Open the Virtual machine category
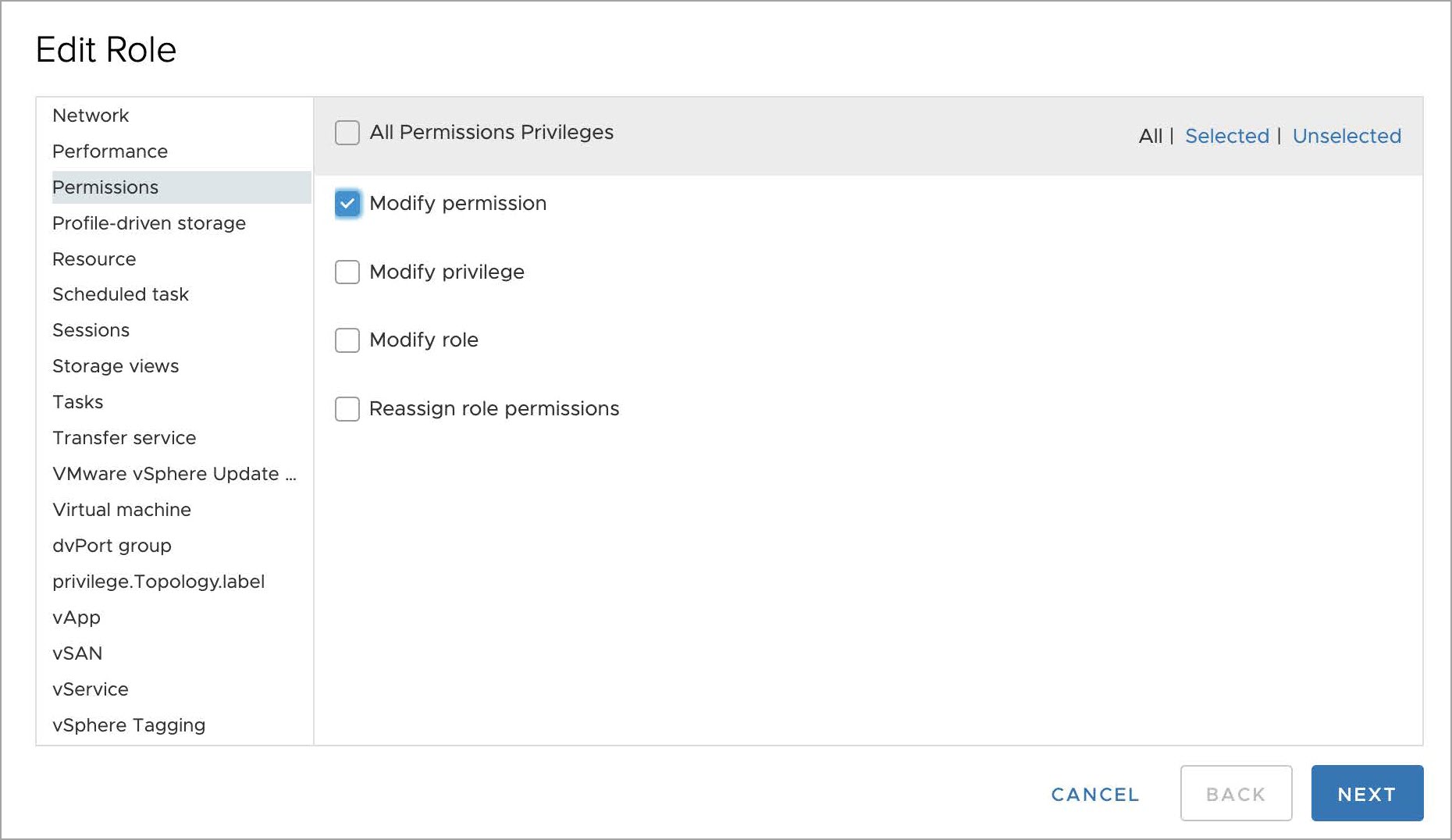 (122, 510)
